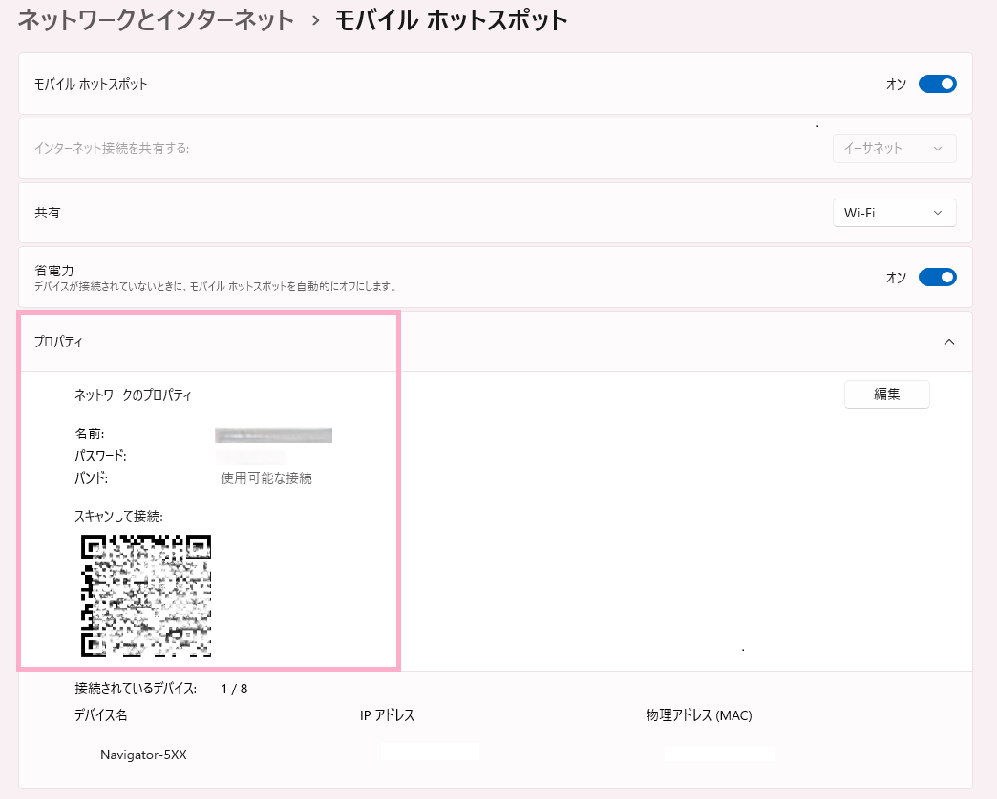
Task: Click the 物理アドレス (MAC) column header
Action: pos(699,715)
